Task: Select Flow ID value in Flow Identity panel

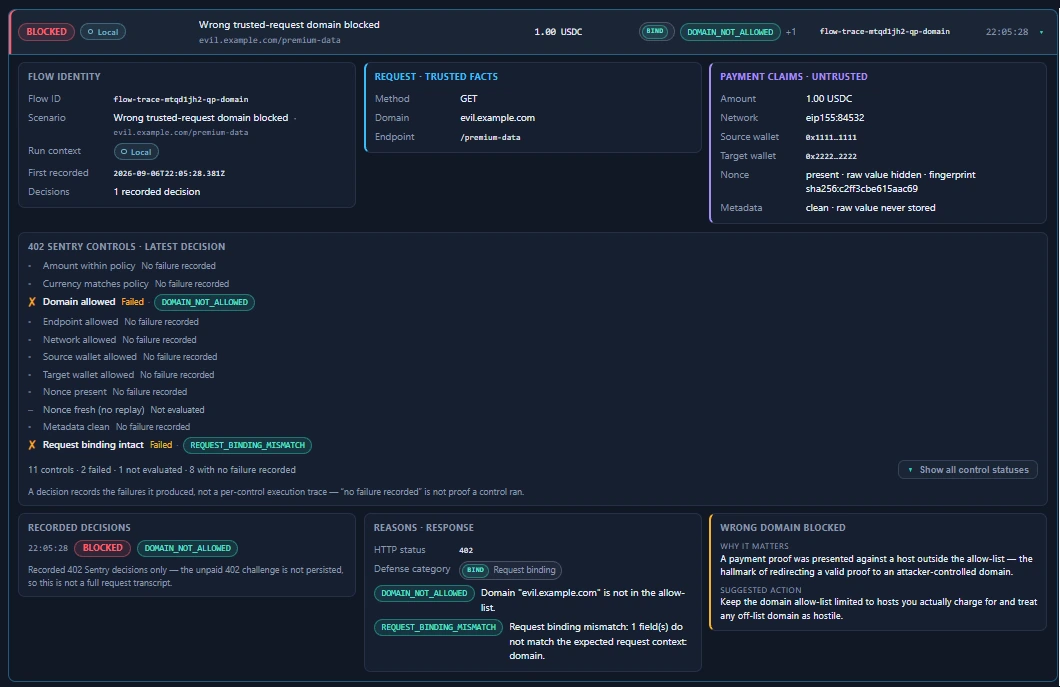Action: 180,99
